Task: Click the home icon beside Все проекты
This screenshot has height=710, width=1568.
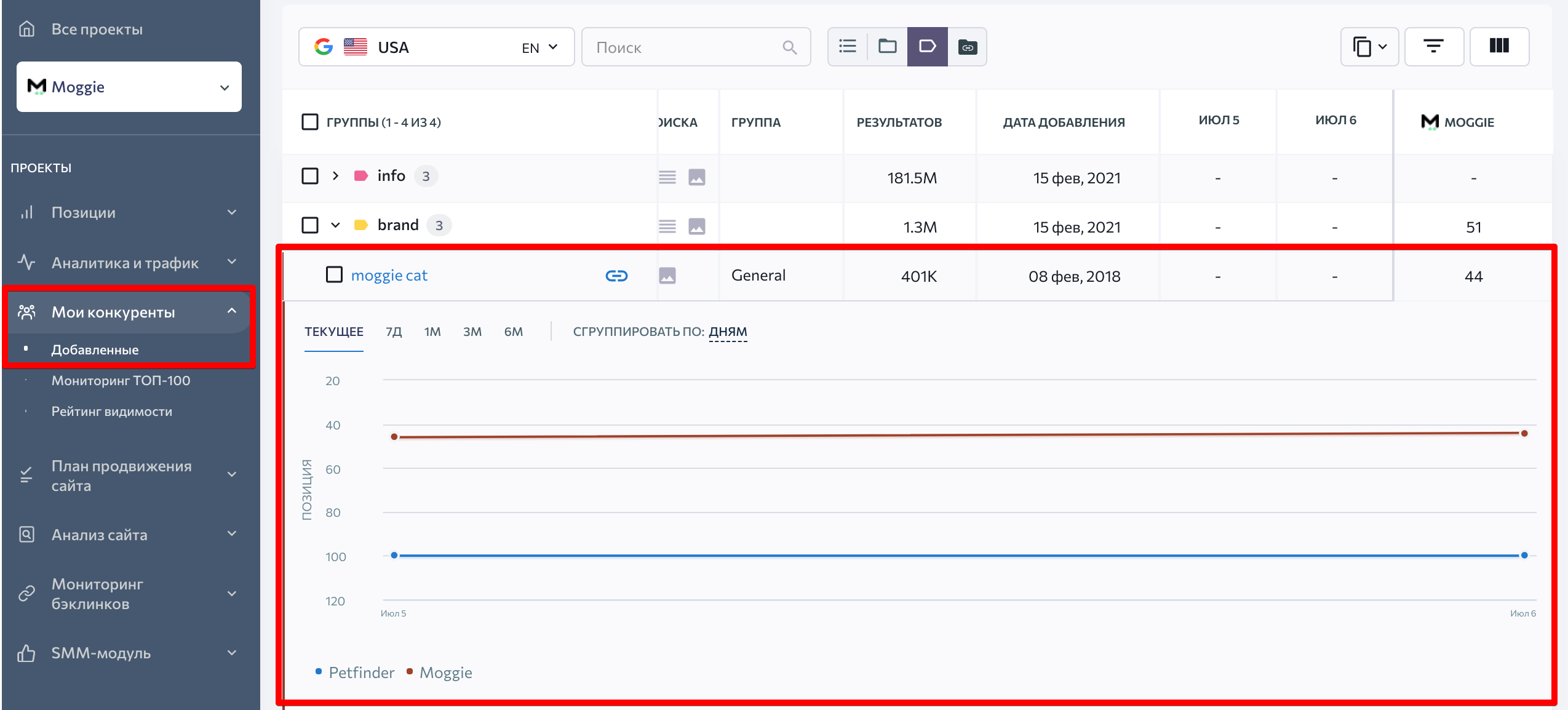Action: pyautogui.click(x=26, y=29)
